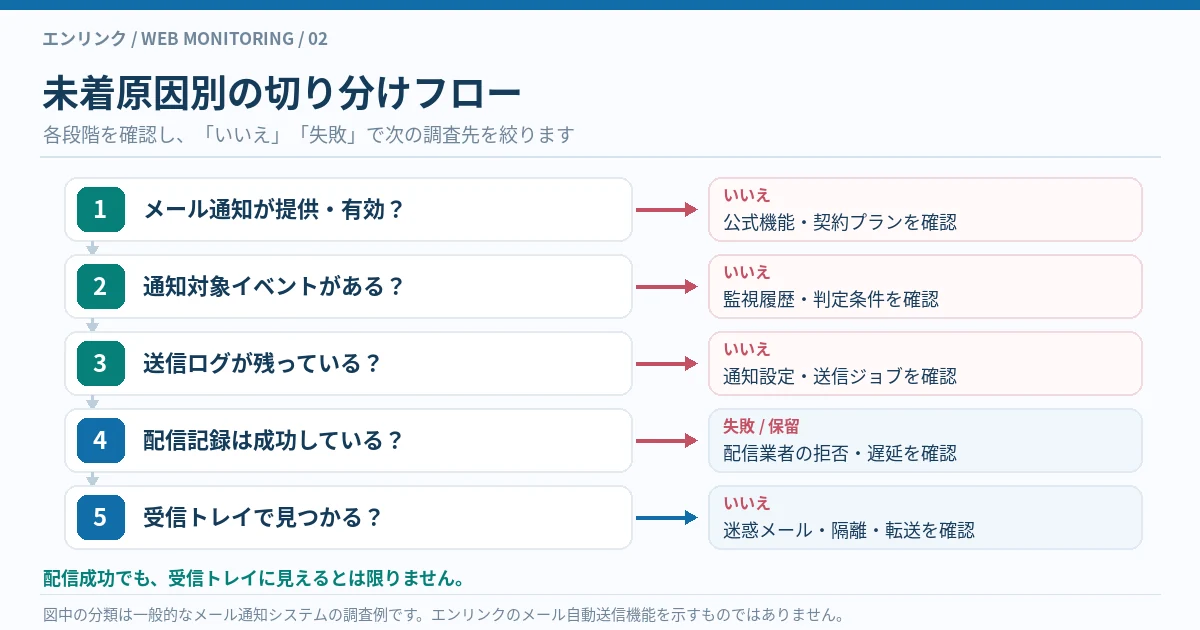This screenshot has height=630, width=1200.
Task: Click the footnote starting 図中の分類は一般的な
Action: pos(444,614)
